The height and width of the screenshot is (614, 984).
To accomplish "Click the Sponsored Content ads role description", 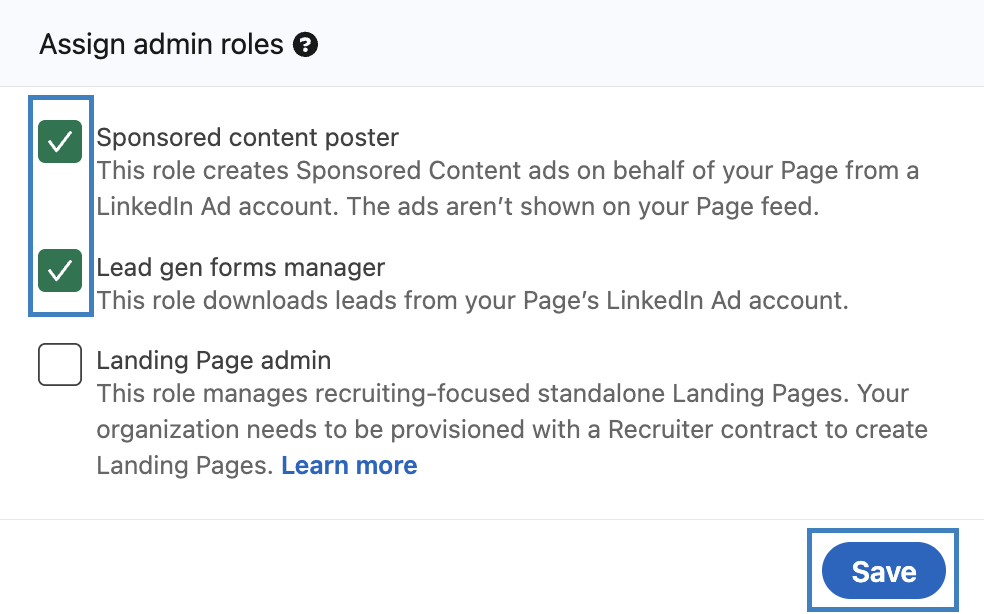I will pyautogui.click(x=507, y=188).
